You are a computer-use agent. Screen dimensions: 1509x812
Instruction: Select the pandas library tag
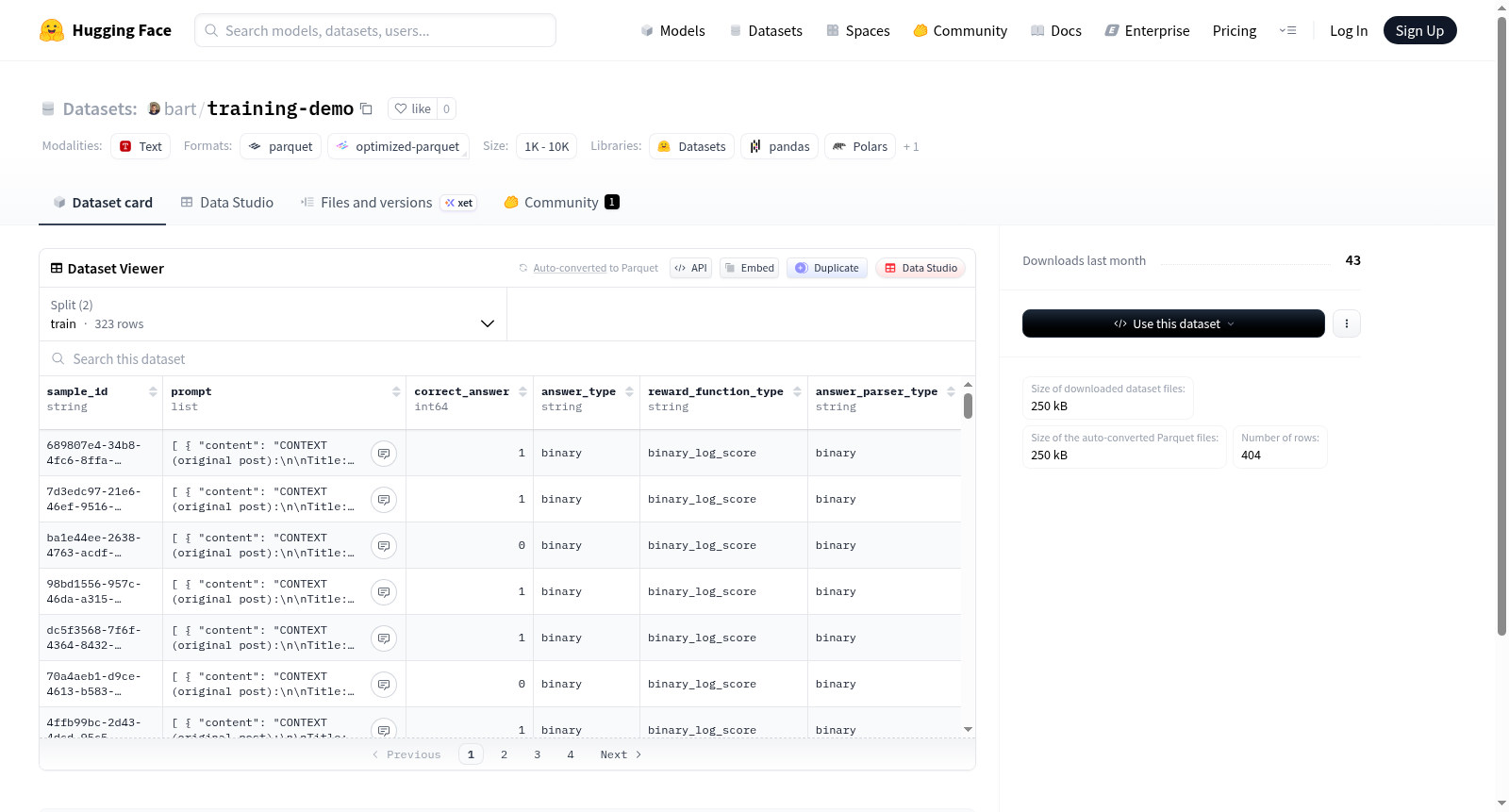coord(780,146)
